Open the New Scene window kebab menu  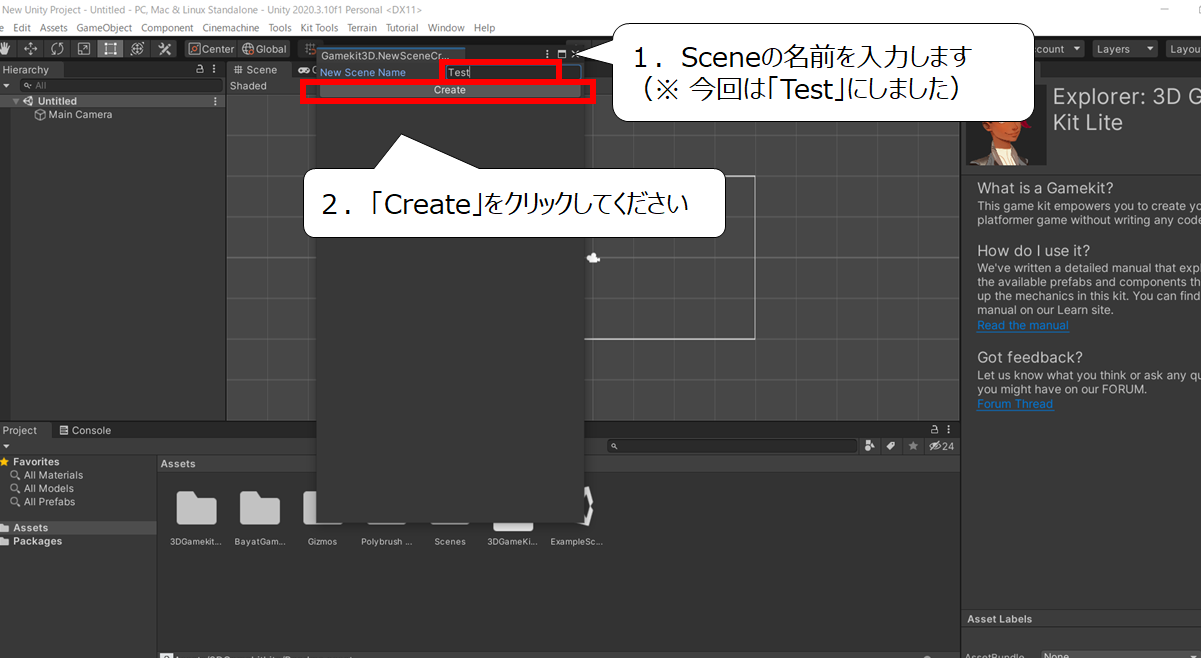pos(547,54)
